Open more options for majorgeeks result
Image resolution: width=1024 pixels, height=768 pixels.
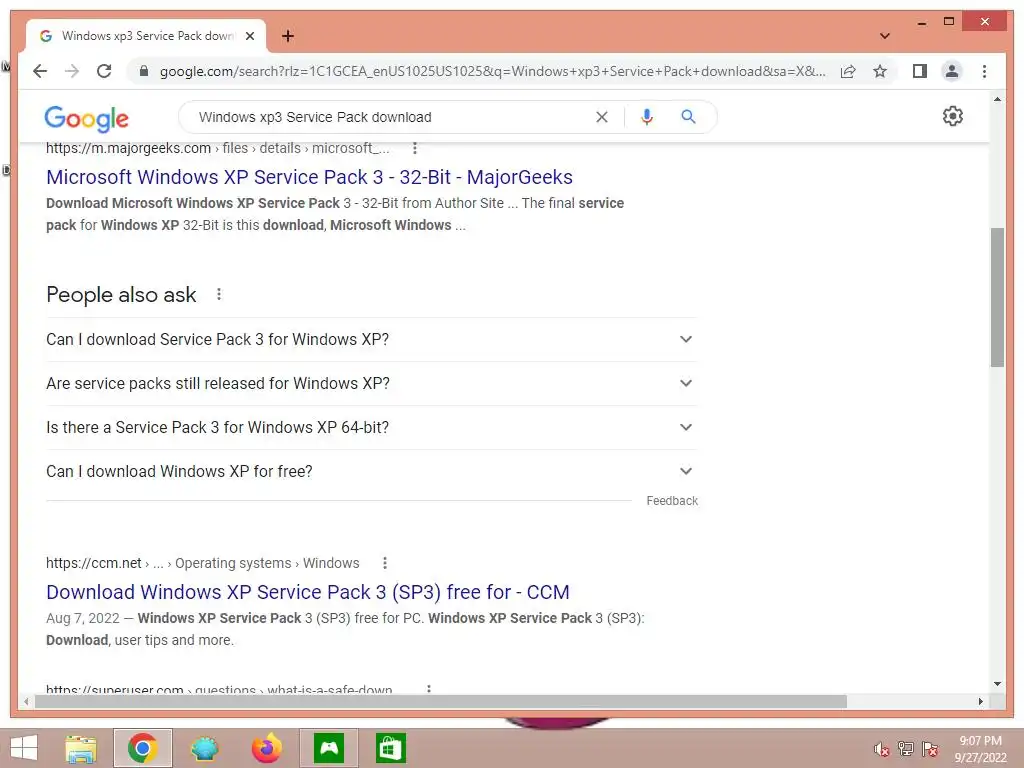[x=414, y=148]
